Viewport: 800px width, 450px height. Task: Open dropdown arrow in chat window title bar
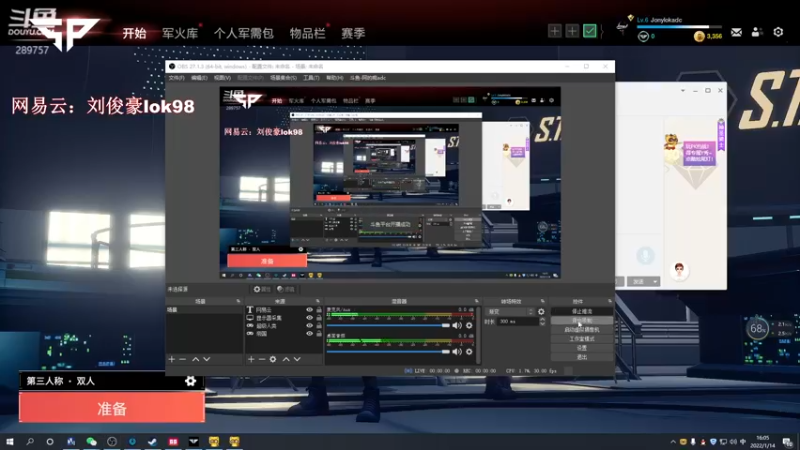pos(683,90)
